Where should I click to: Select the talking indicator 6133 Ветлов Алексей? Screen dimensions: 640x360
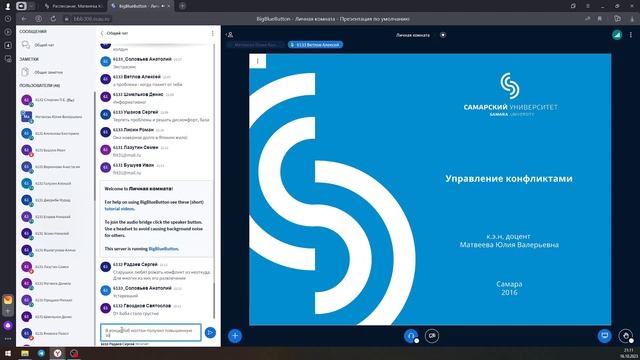pos(315,45)
